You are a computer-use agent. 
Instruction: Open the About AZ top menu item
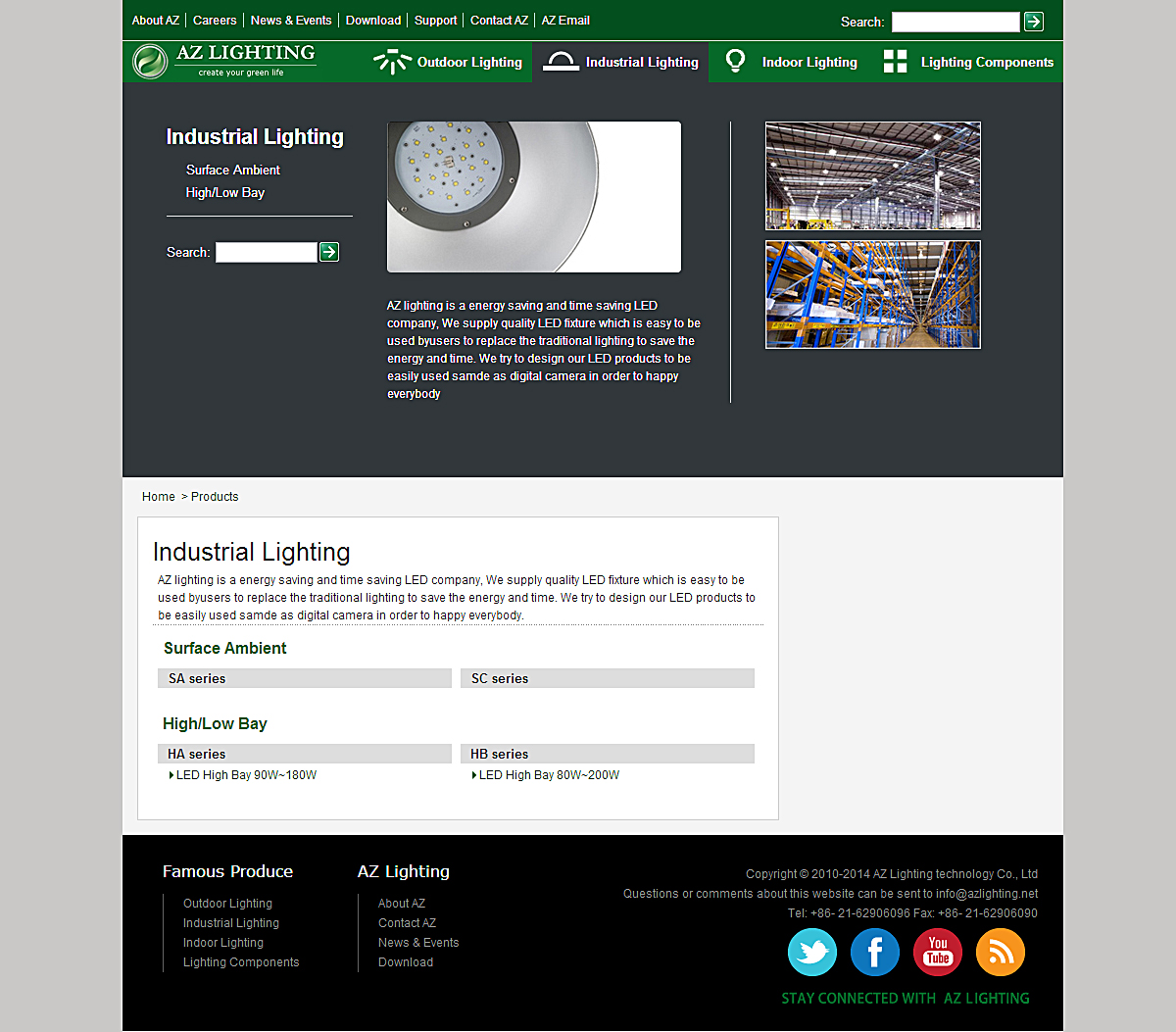(156, 21)
